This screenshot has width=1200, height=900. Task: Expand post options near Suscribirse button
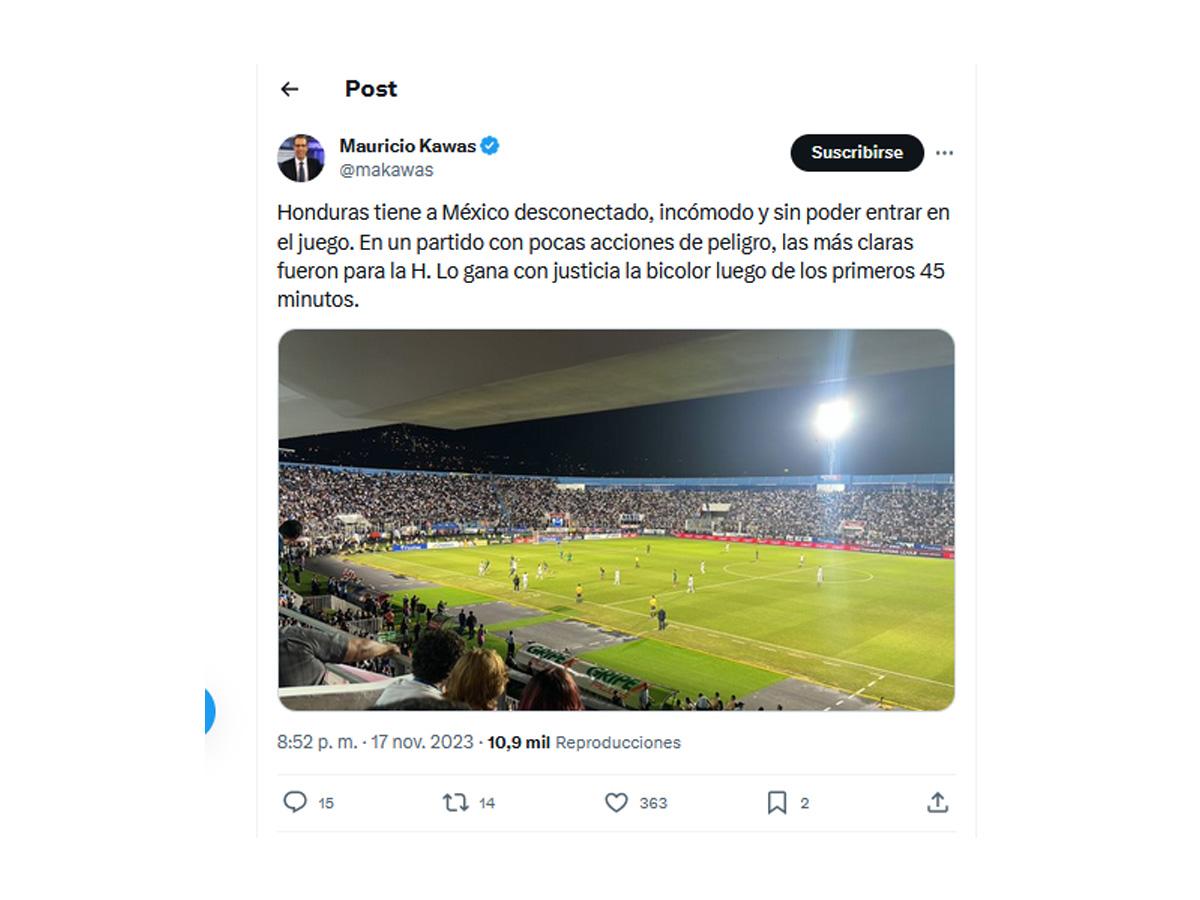tap(944, 153)
